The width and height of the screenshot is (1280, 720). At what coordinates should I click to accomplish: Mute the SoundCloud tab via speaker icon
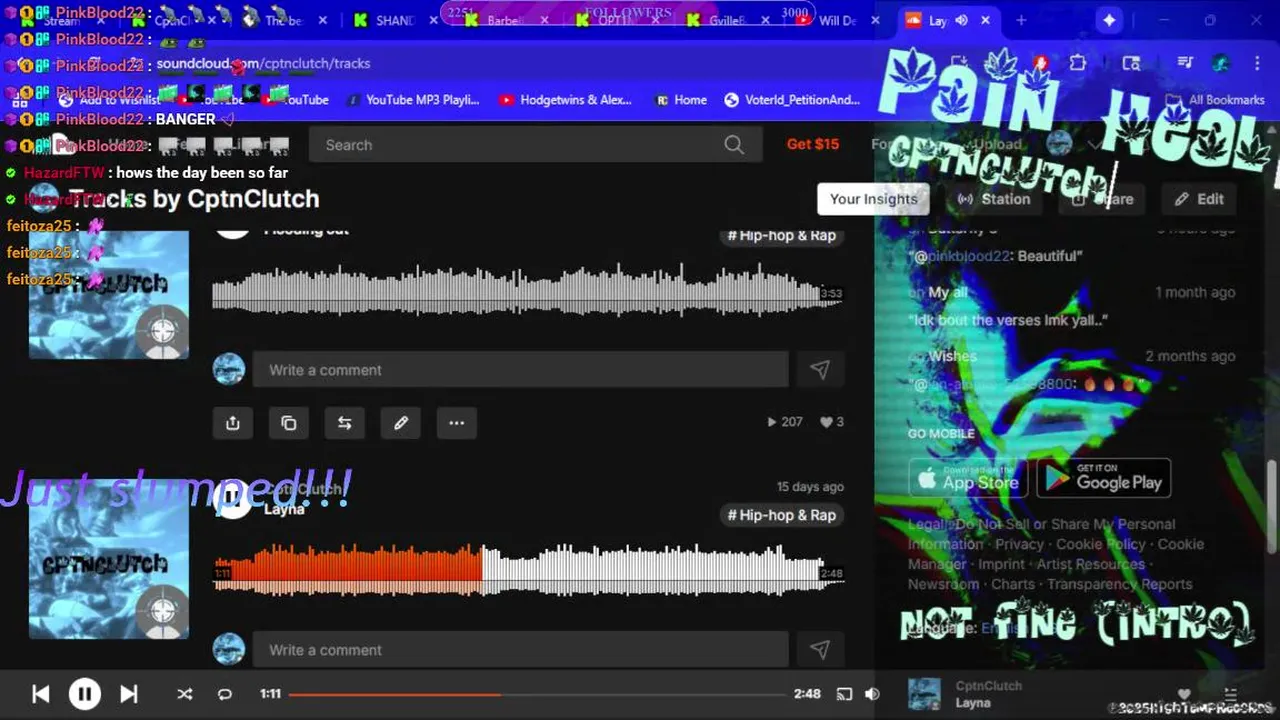pos(961,20)
